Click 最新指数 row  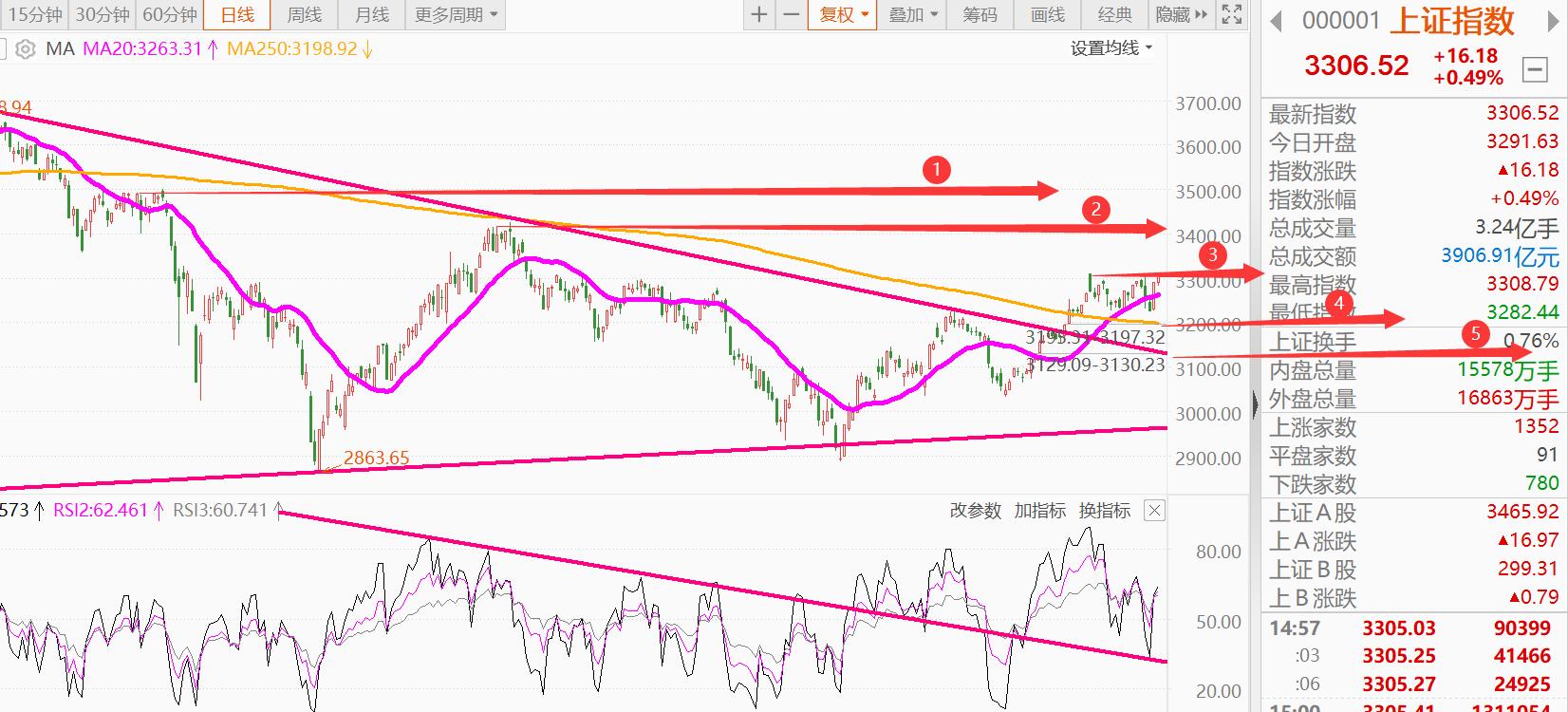(1413, 114)
